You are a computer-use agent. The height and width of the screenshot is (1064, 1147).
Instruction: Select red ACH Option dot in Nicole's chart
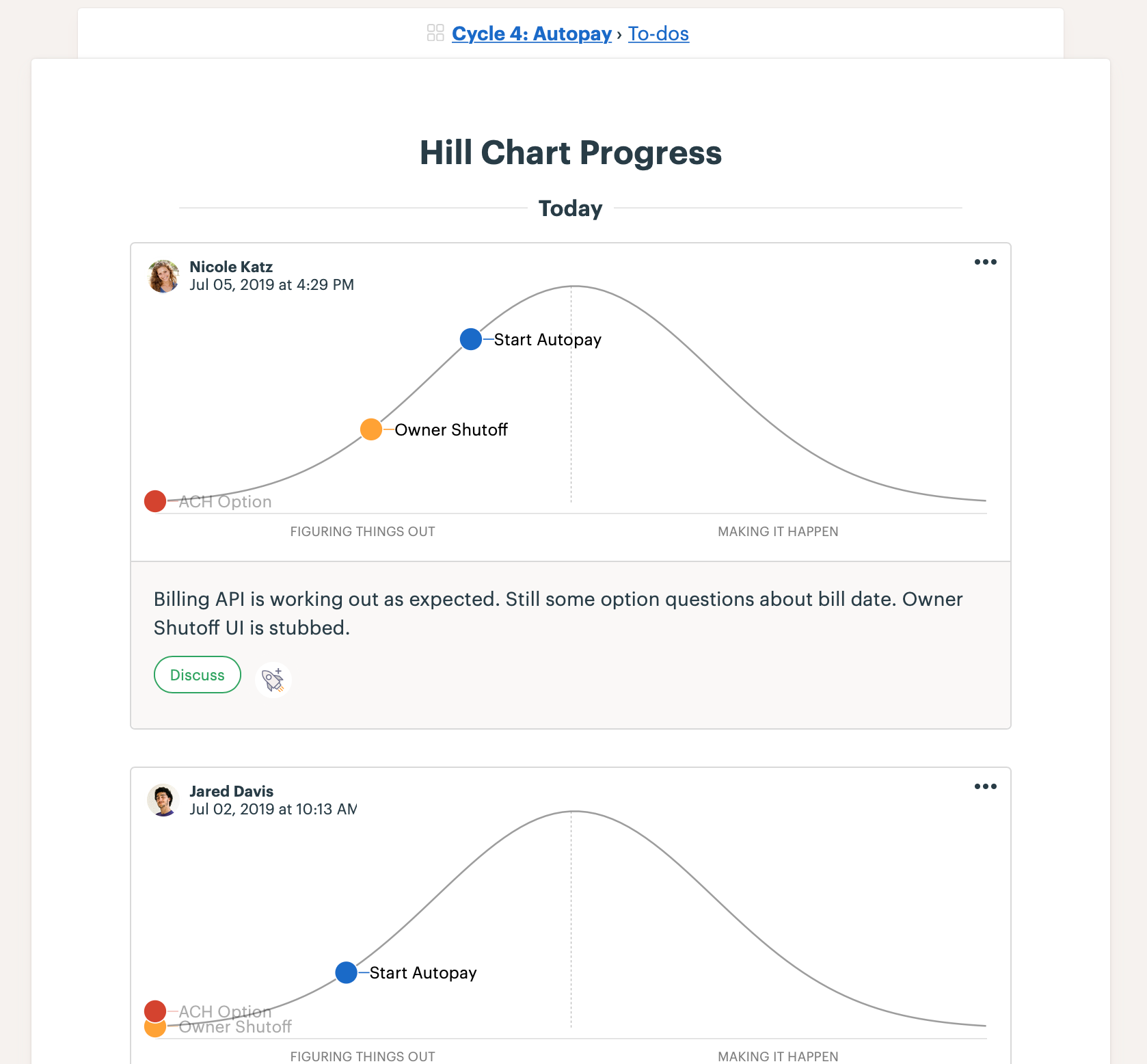click(155, 501)
